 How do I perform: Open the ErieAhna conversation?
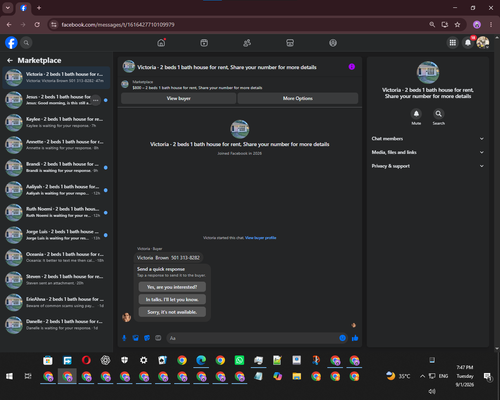pyautogui.click(x=56, y=302)
